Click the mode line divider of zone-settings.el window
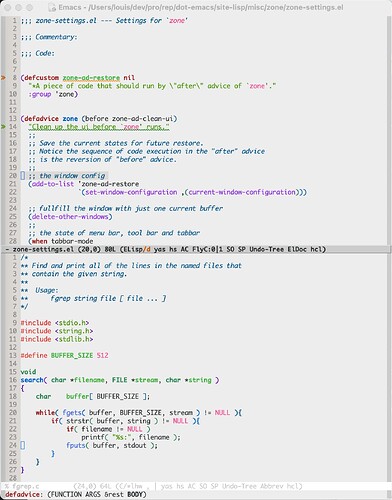392x500 pixels. point(196,249)
